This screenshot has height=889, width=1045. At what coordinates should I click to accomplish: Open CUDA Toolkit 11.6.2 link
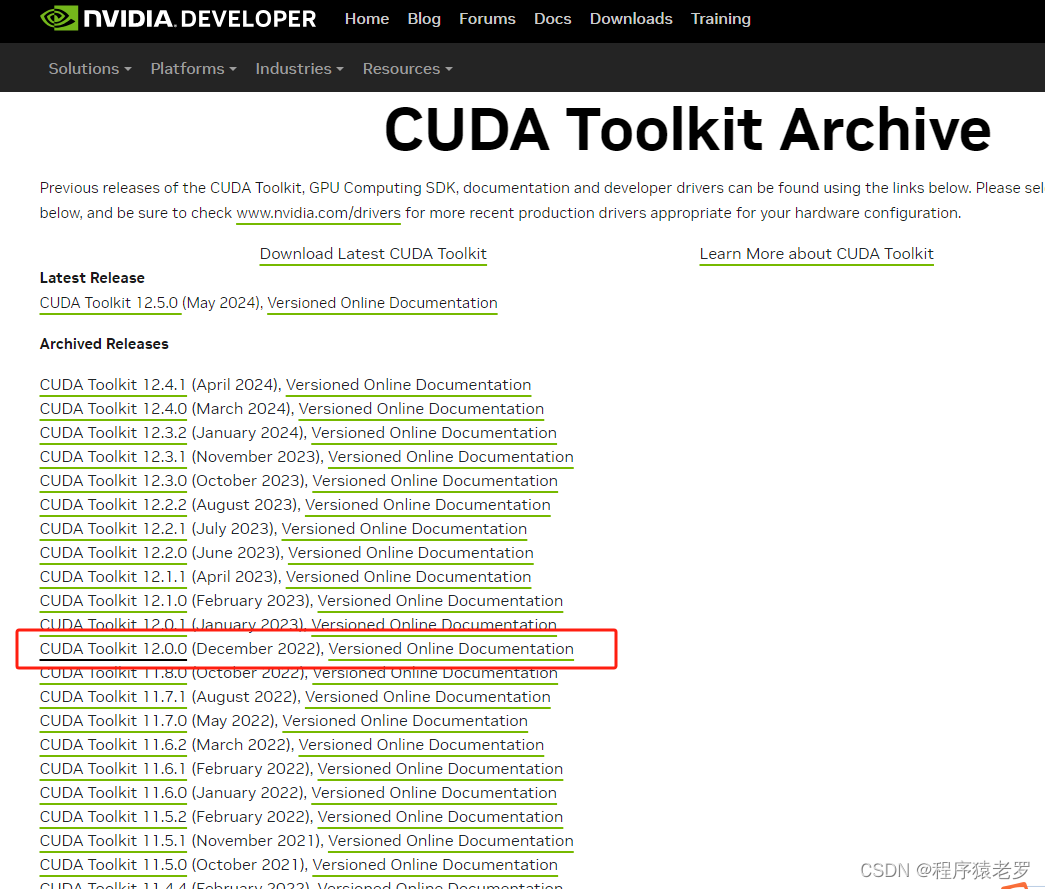[113, 745]
